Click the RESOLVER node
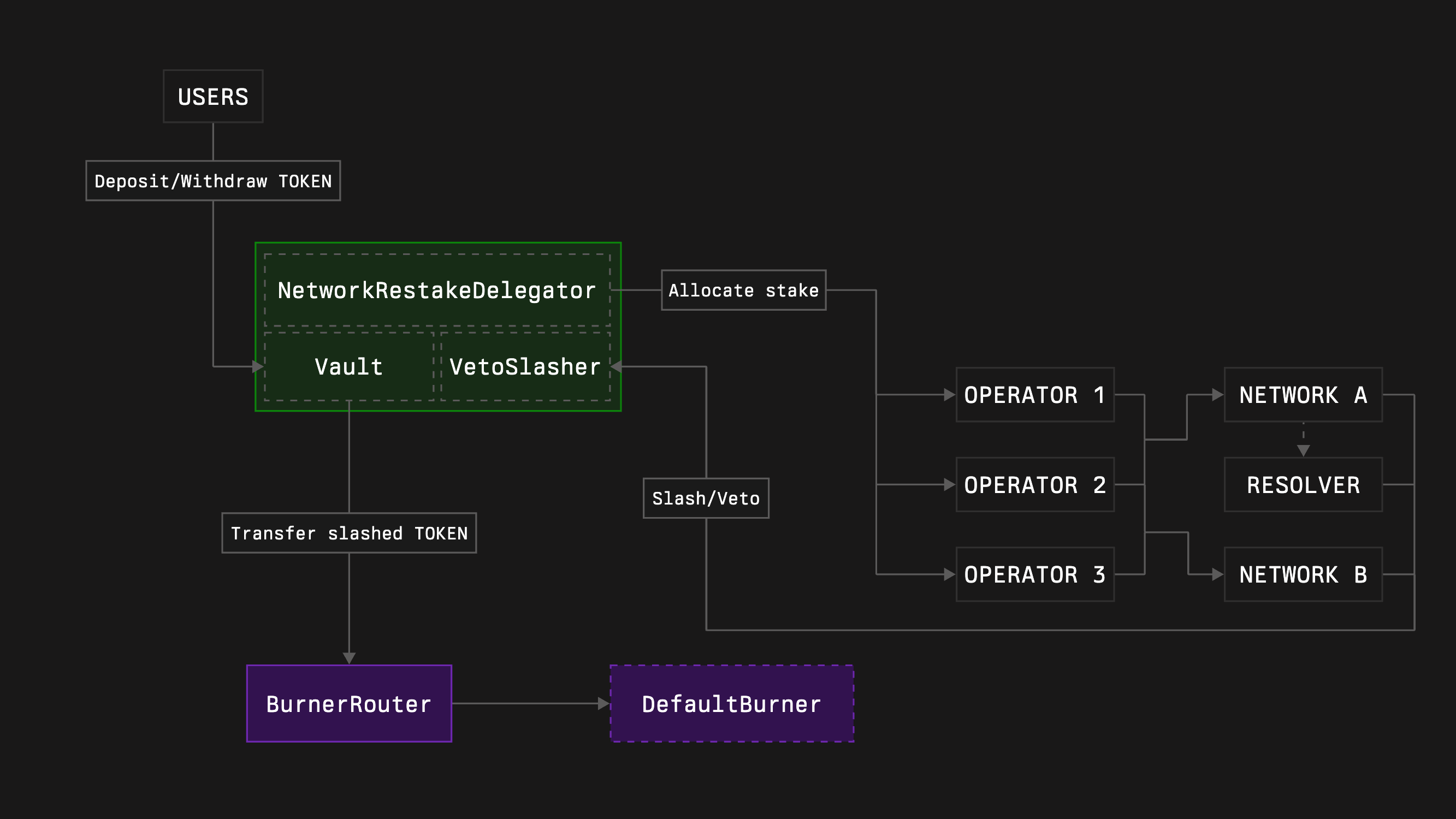 point(1303,484)
